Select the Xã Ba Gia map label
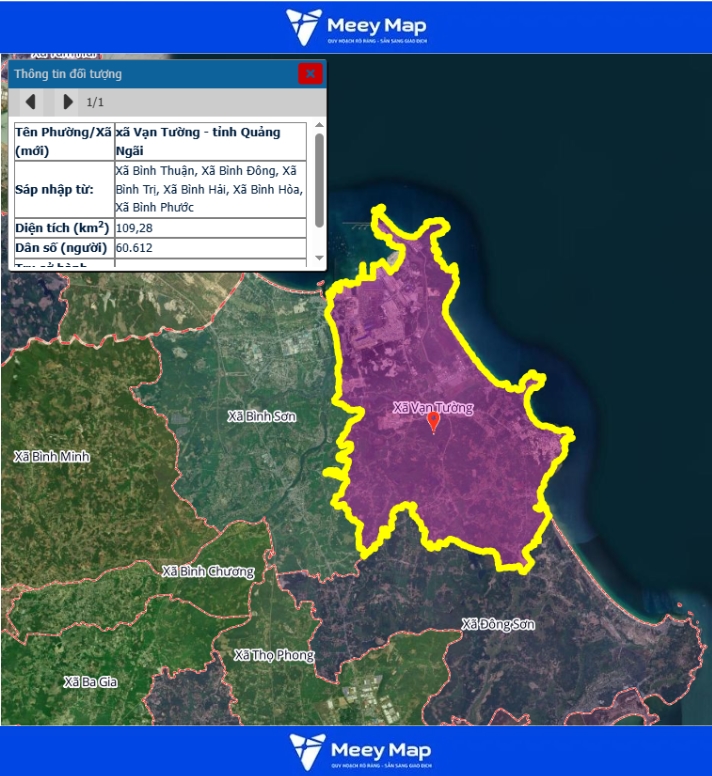712x776 pixels. coord(90,682)
